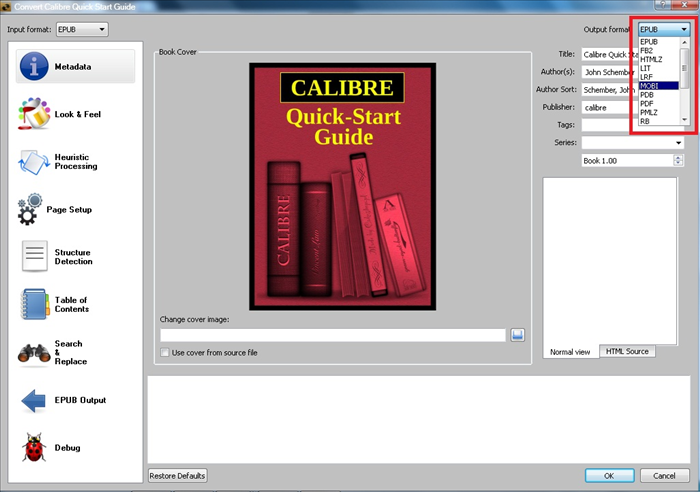Open the Metadata section
This screenshot has width=700, height=492.
[75, 67]
